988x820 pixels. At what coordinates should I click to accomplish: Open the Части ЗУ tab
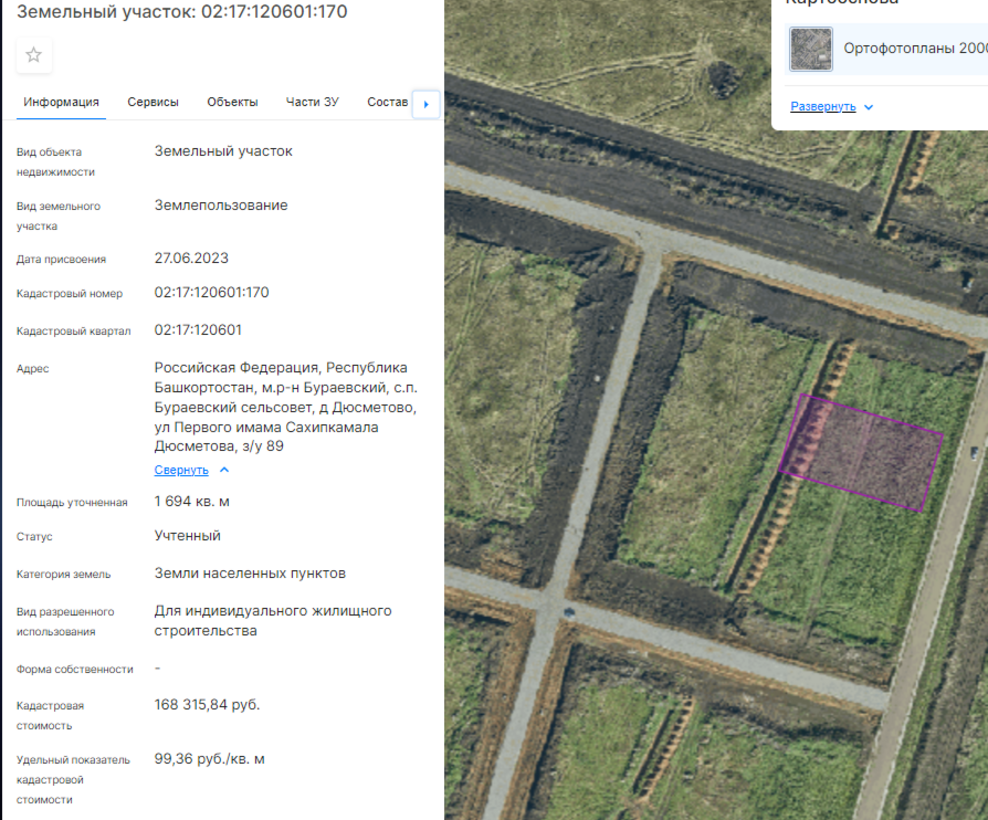(x=313, y=102)
